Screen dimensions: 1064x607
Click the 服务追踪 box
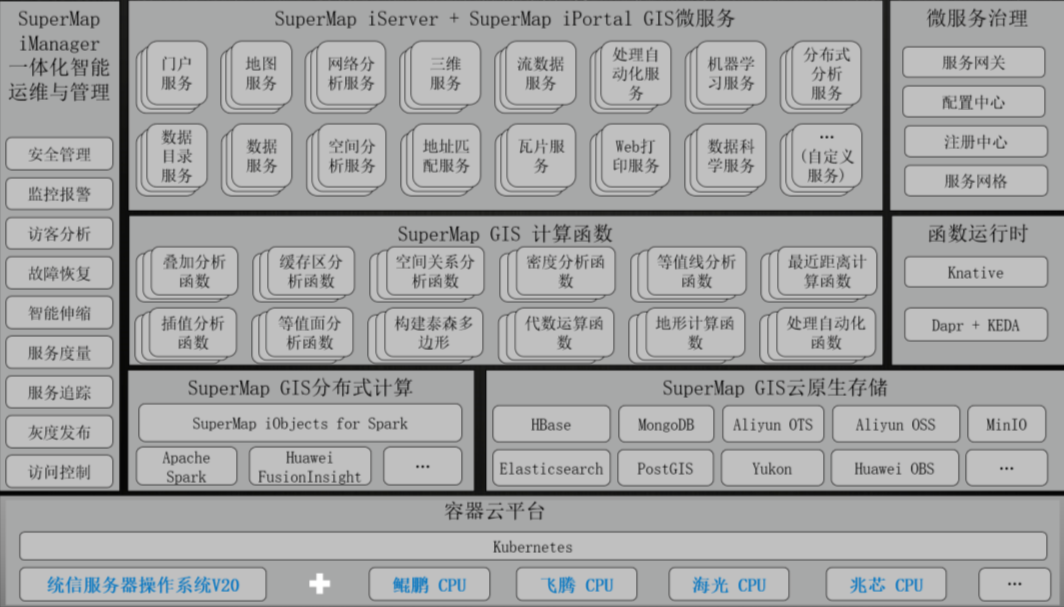click(x=59, y=393)
